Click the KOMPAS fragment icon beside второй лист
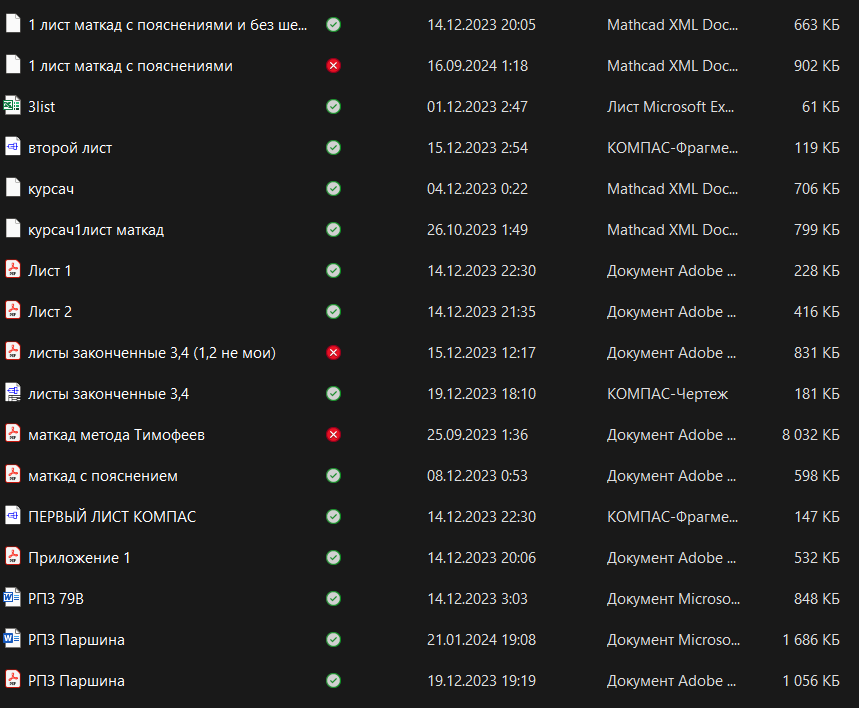The width and height of the screenshot is (859, 708). click(x=13, y=147)
